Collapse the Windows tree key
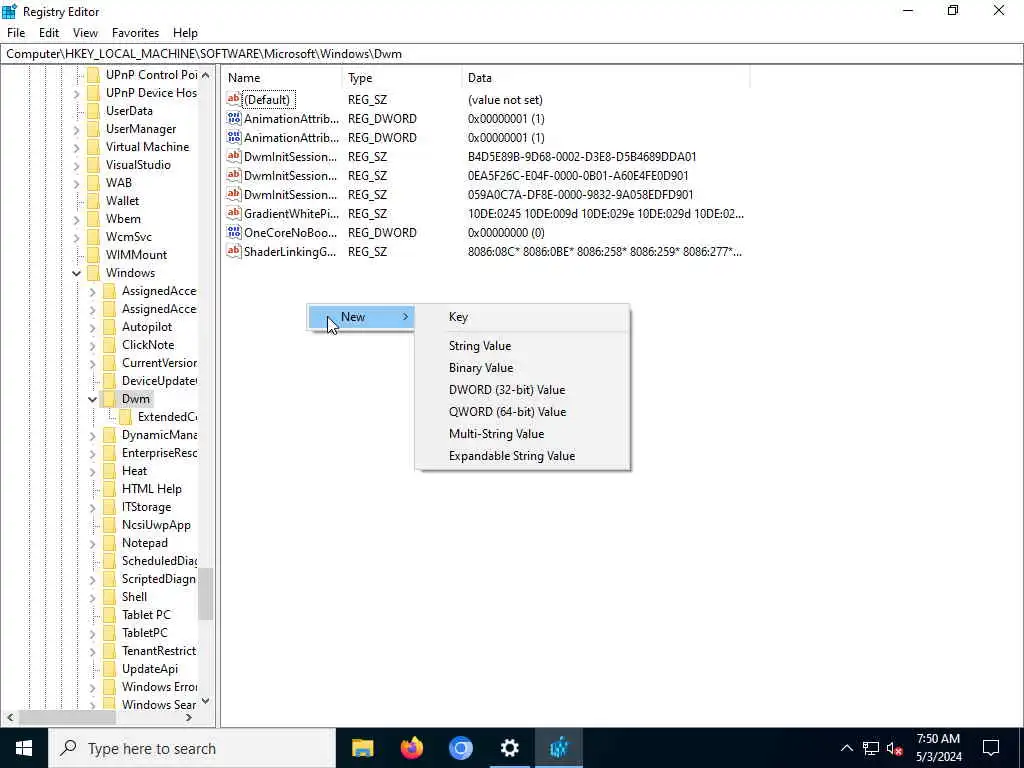Image resolution: width=1024 pixels, height=768 pixels. coord(76,273)
